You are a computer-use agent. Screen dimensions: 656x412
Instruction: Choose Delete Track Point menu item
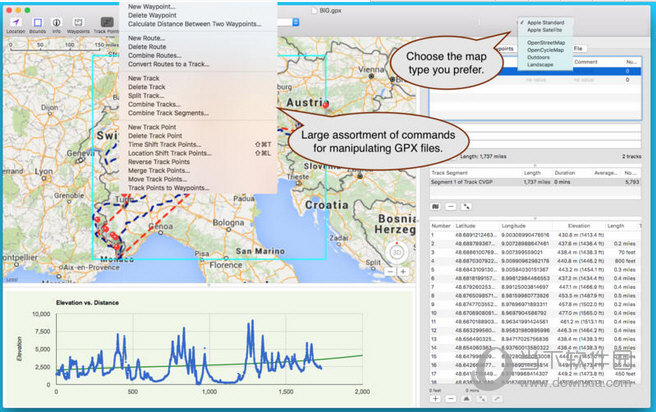coord(155,136)
